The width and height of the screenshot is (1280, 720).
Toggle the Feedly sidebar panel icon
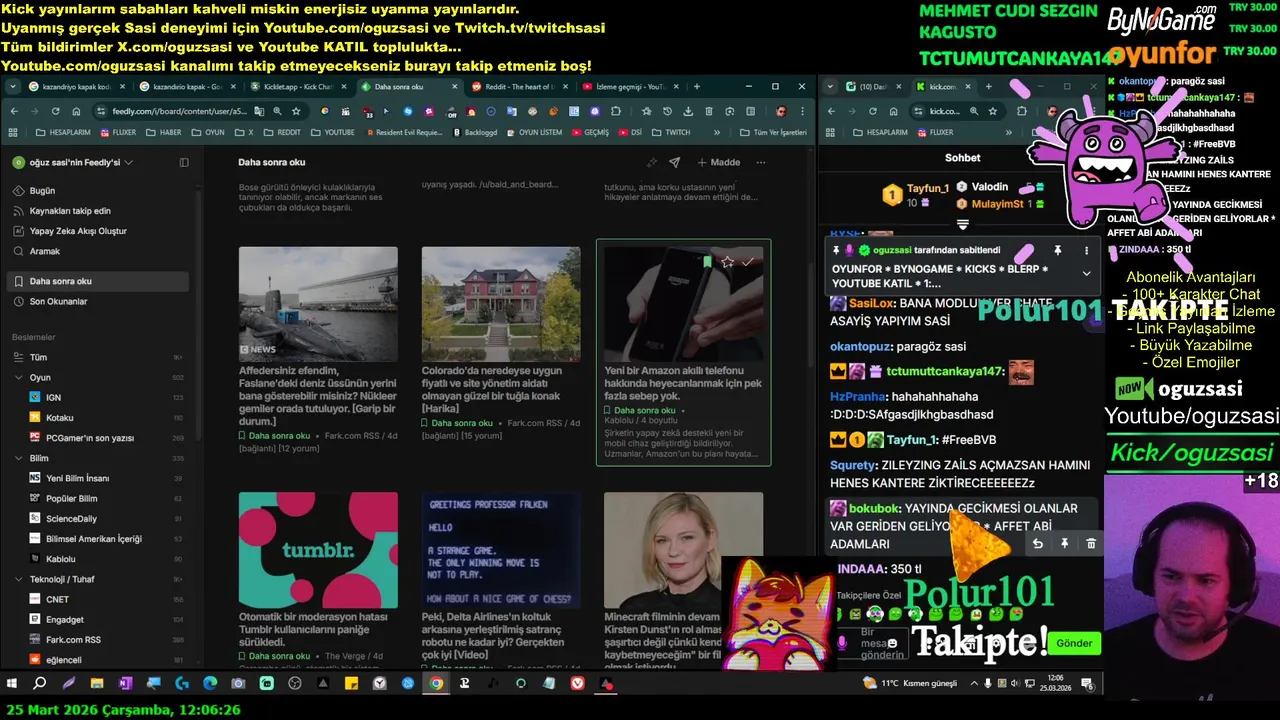coord(184,162)
